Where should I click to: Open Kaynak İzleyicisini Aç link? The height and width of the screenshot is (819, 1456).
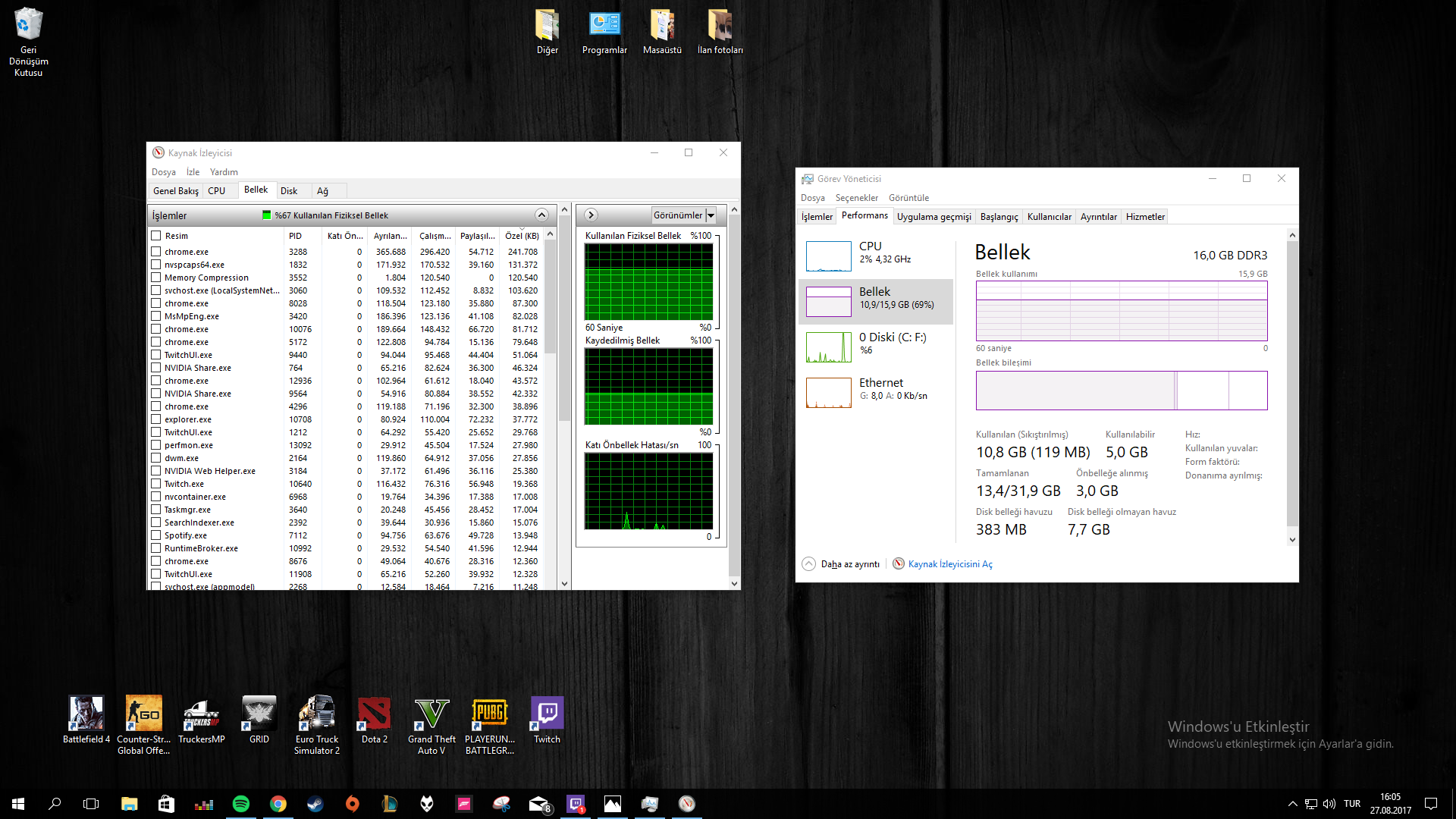coord(950,564)
